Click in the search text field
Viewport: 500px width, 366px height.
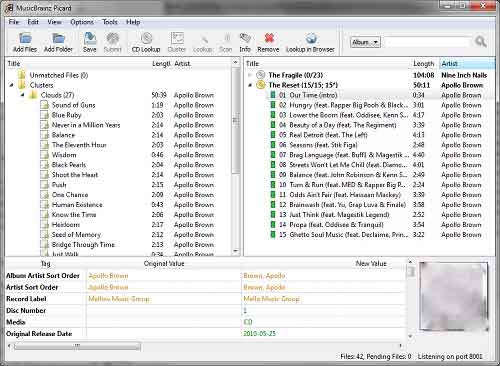tap(427, 42)
